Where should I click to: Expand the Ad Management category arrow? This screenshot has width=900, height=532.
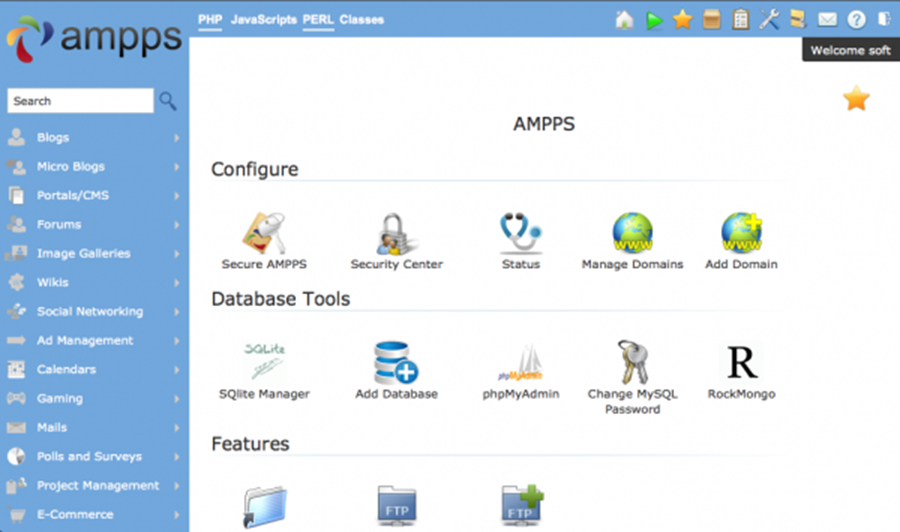click(x=177, y=341)
